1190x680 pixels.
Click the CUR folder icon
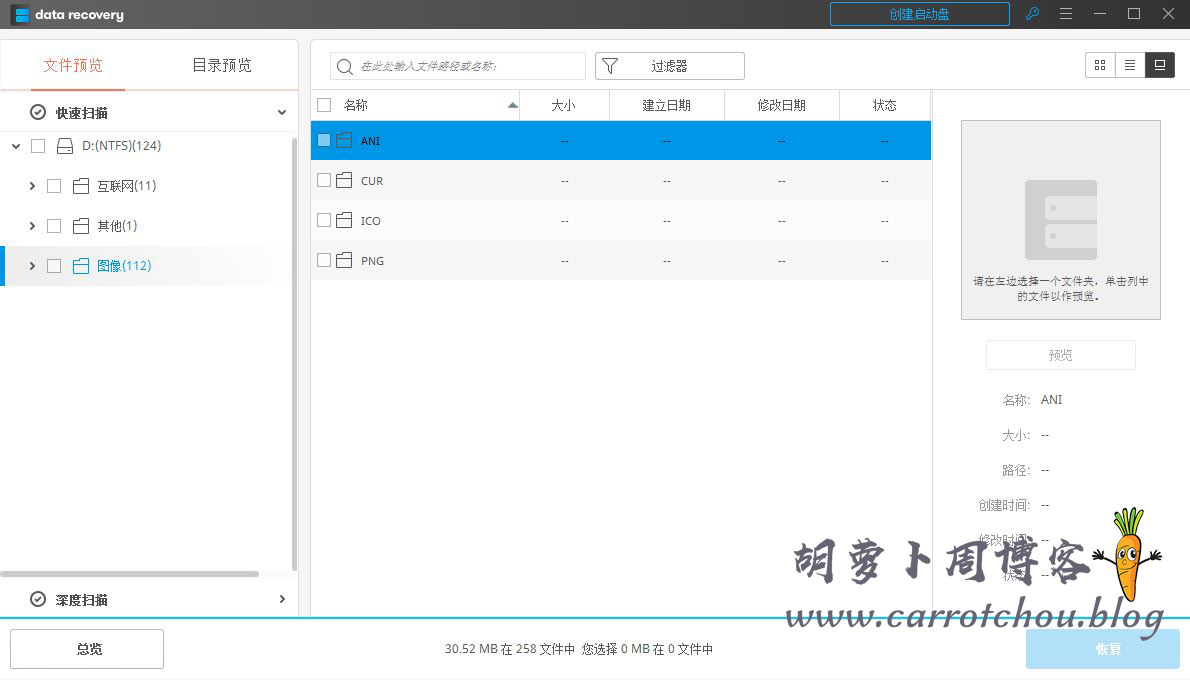344,181
